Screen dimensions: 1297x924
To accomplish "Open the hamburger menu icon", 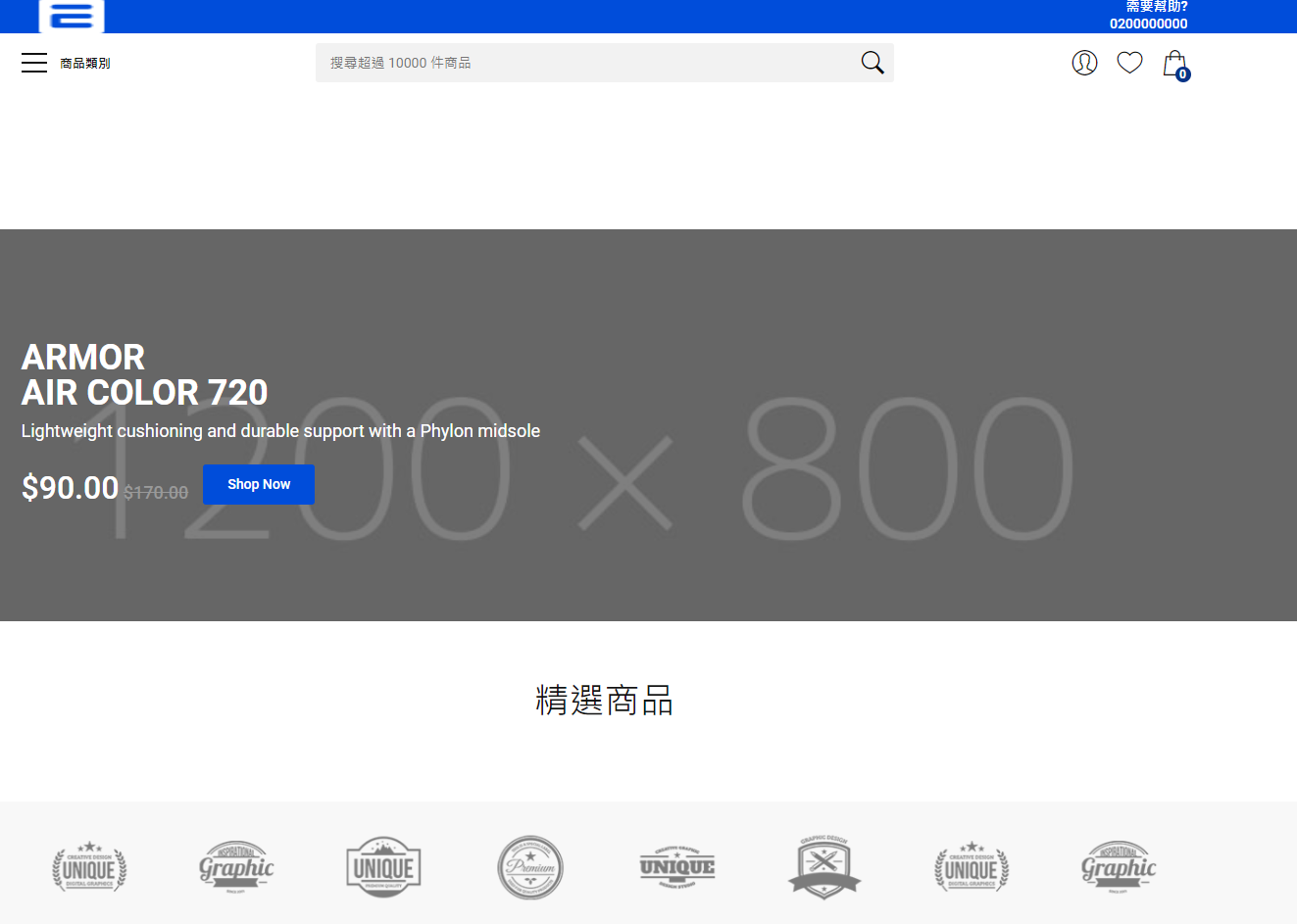I will click(x=34, y=63).
